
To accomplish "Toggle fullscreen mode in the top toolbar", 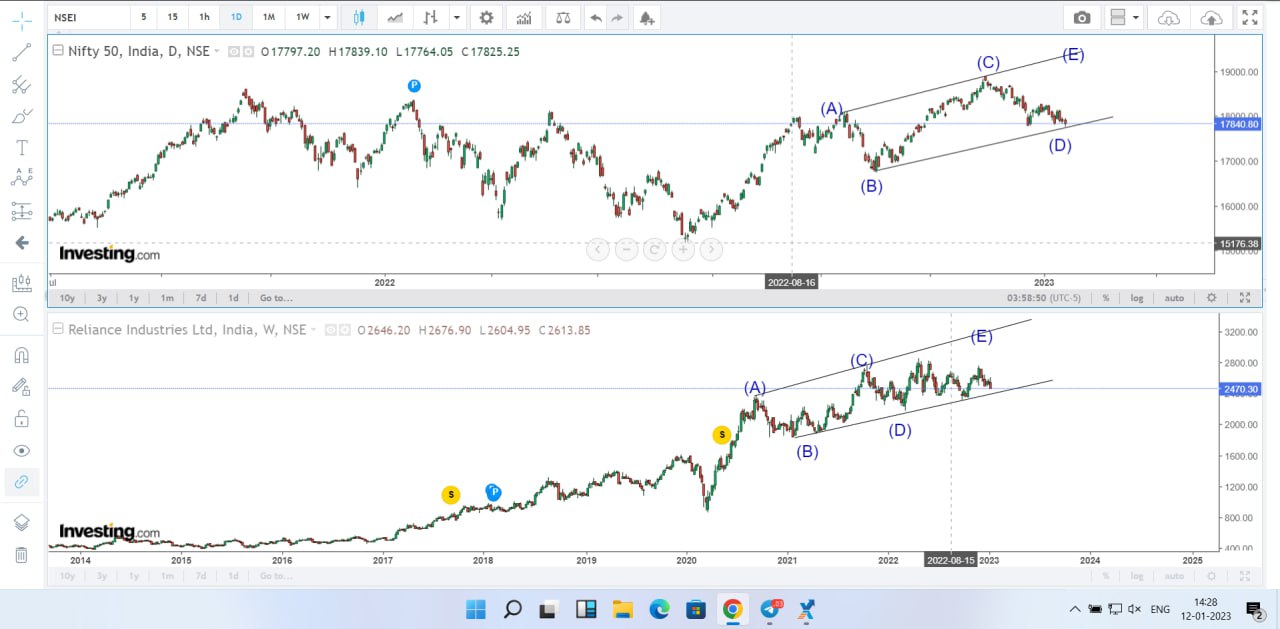I will [1249, 17].
